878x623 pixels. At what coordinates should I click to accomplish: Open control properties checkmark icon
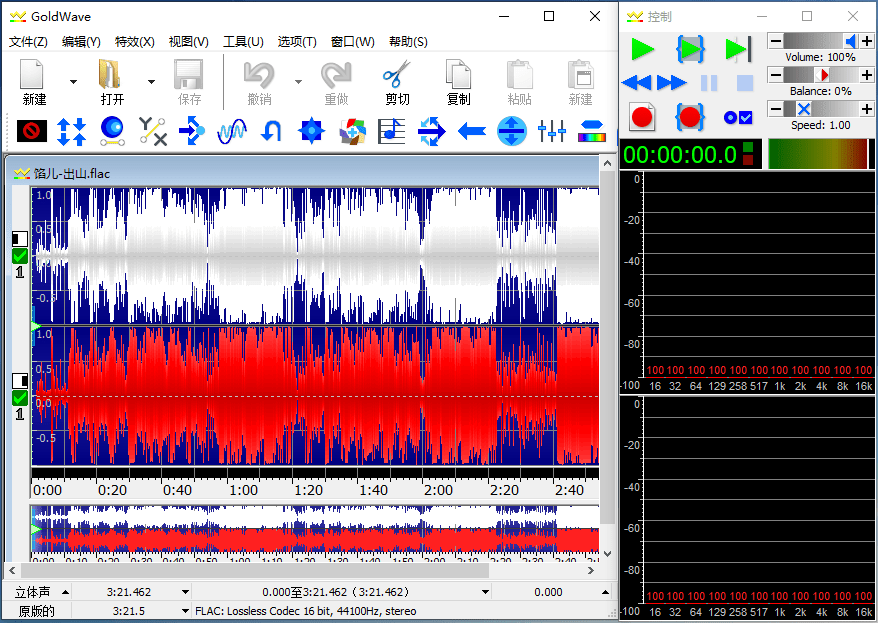coord(738,117)
